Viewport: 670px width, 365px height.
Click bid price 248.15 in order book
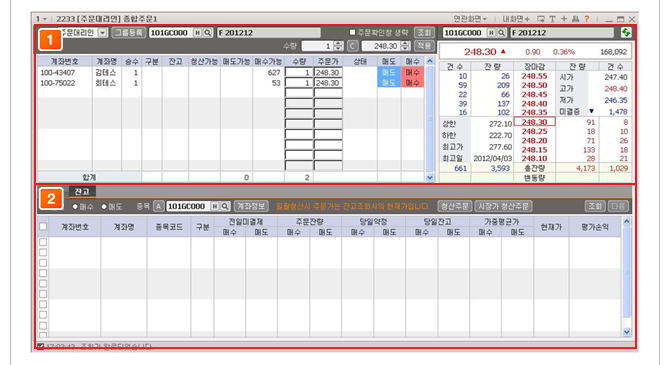coord(534,150)
